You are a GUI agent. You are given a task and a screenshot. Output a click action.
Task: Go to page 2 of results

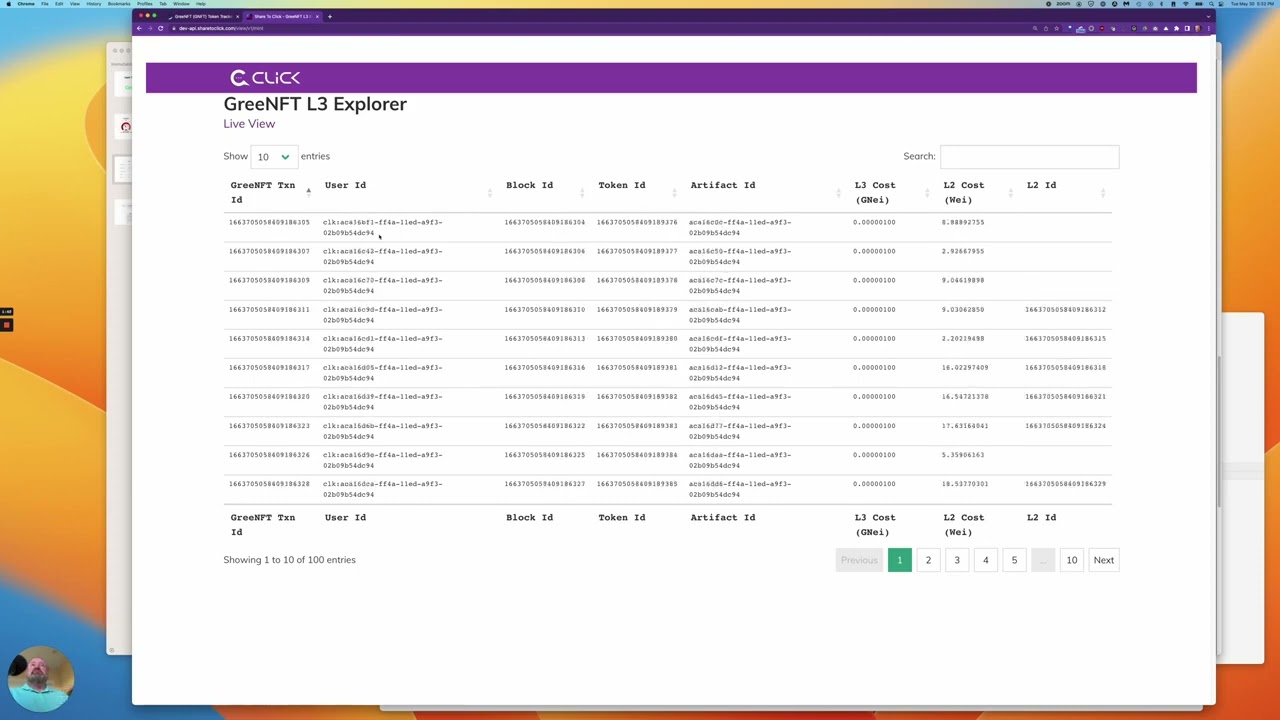point(928,560)
